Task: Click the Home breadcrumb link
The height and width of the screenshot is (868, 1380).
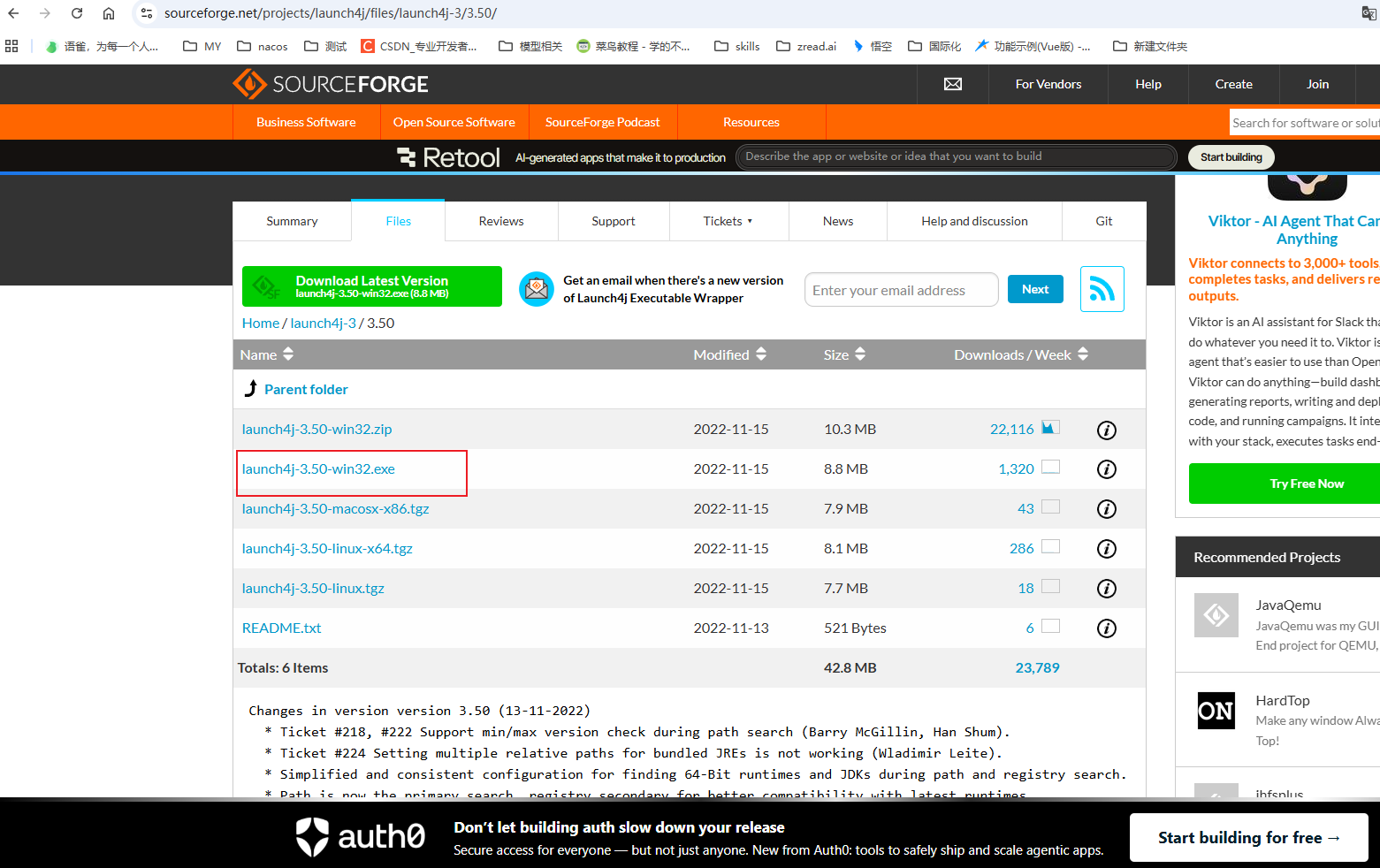Action: (x=261, y=324)
